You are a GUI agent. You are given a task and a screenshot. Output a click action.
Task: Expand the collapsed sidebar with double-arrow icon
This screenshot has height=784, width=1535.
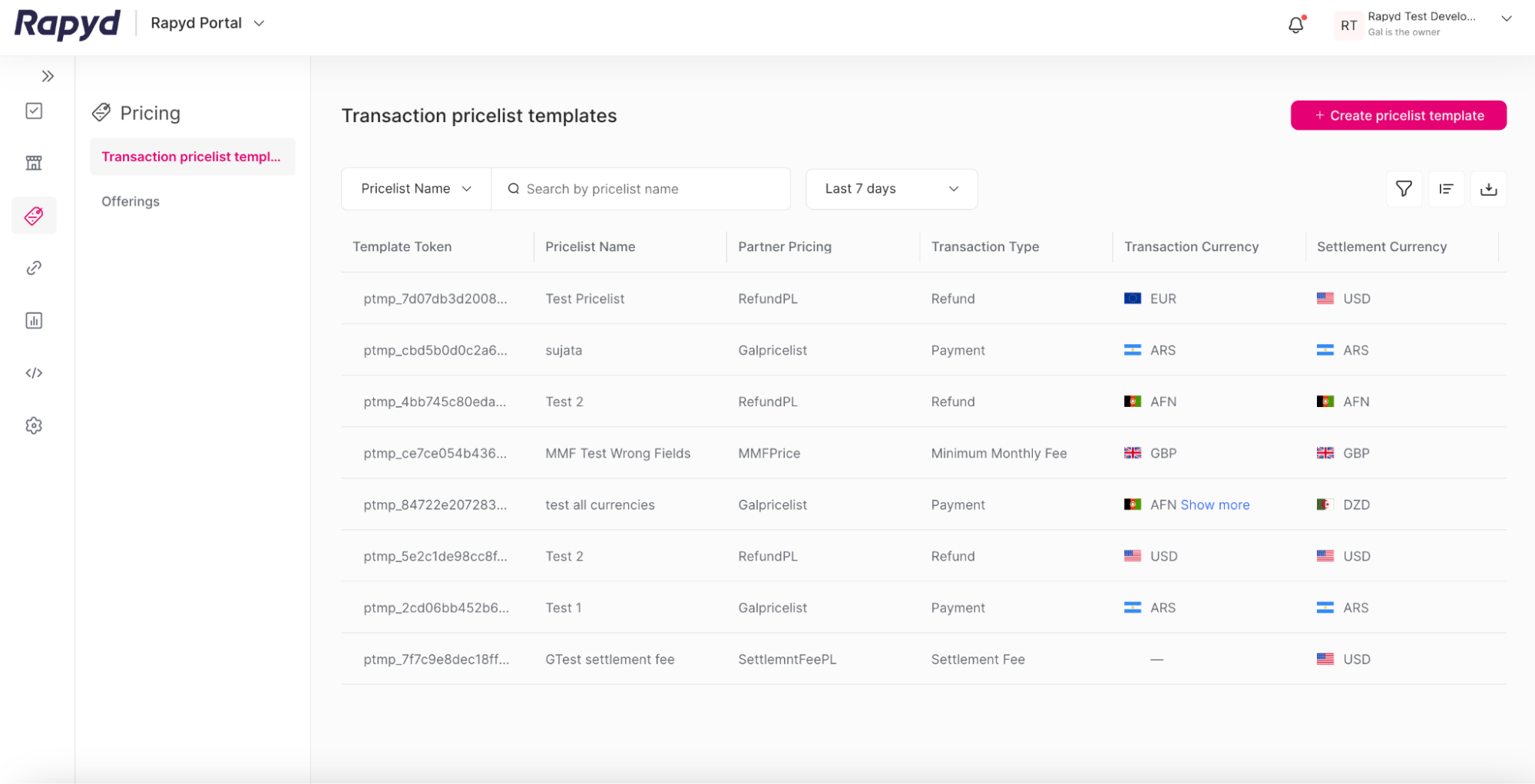(x=48, y=76)
